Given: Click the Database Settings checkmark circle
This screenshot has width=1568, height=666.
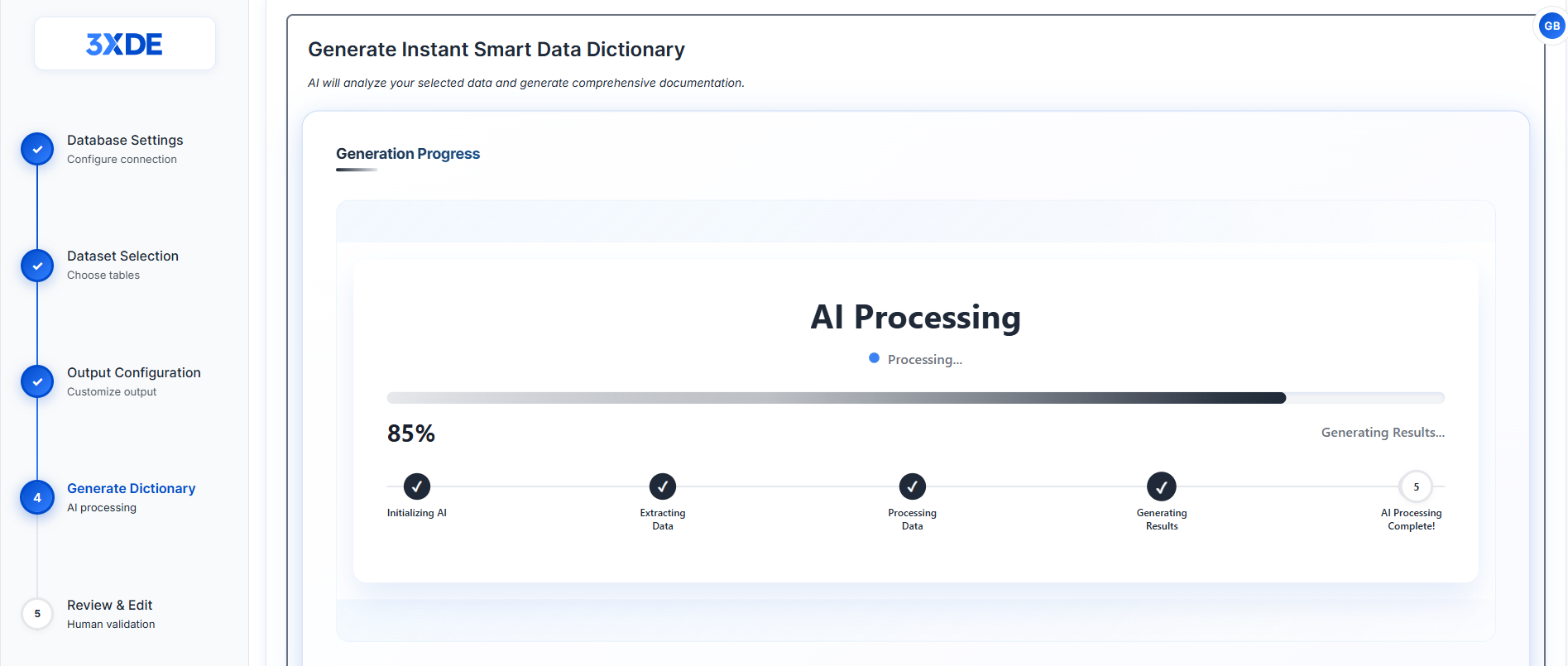Looking at the screenshot, I should point(37,150).
